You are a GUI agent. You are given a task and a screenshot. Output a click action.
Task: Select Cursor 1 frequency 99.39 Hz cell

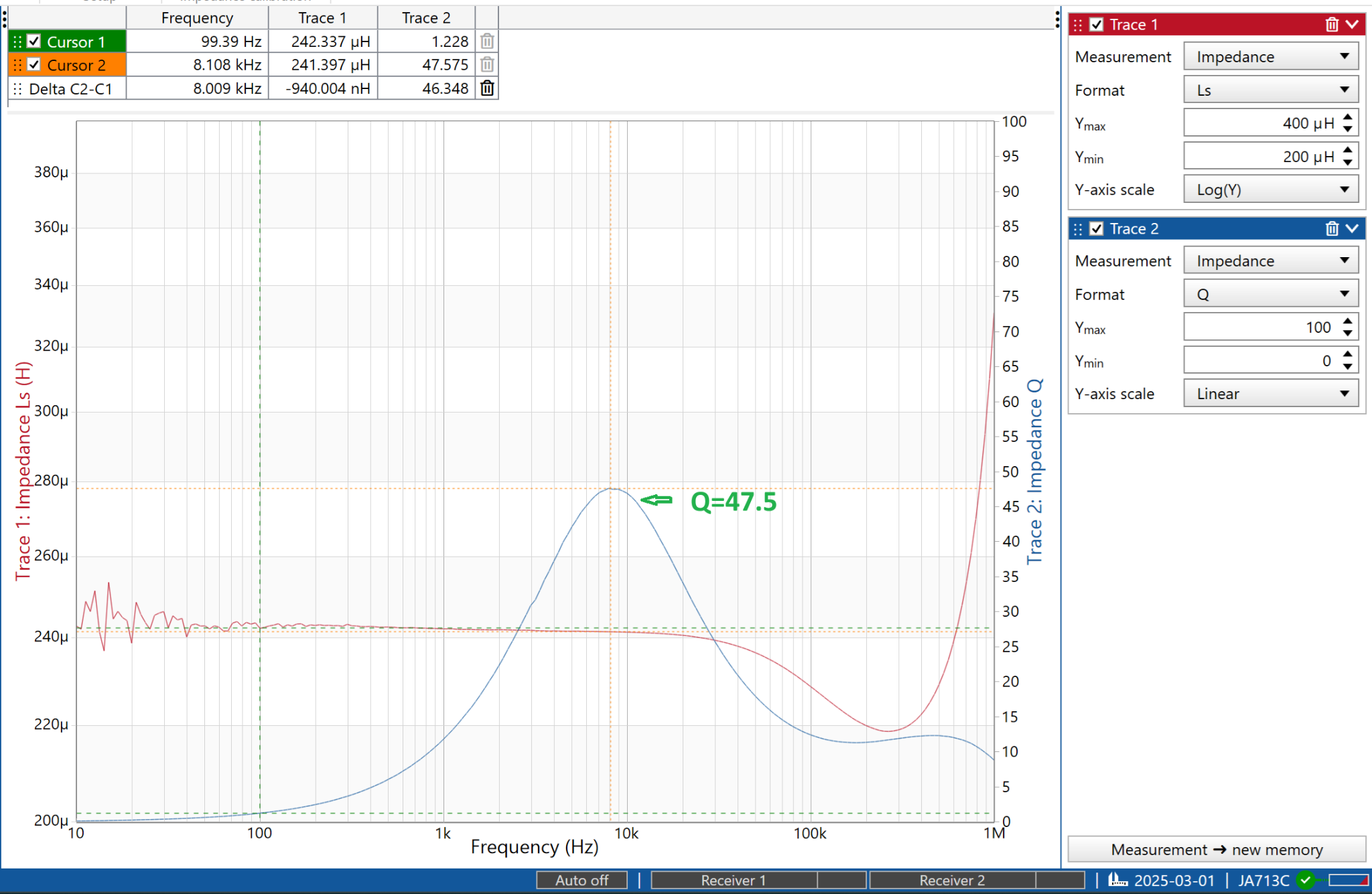coord(197,42)
